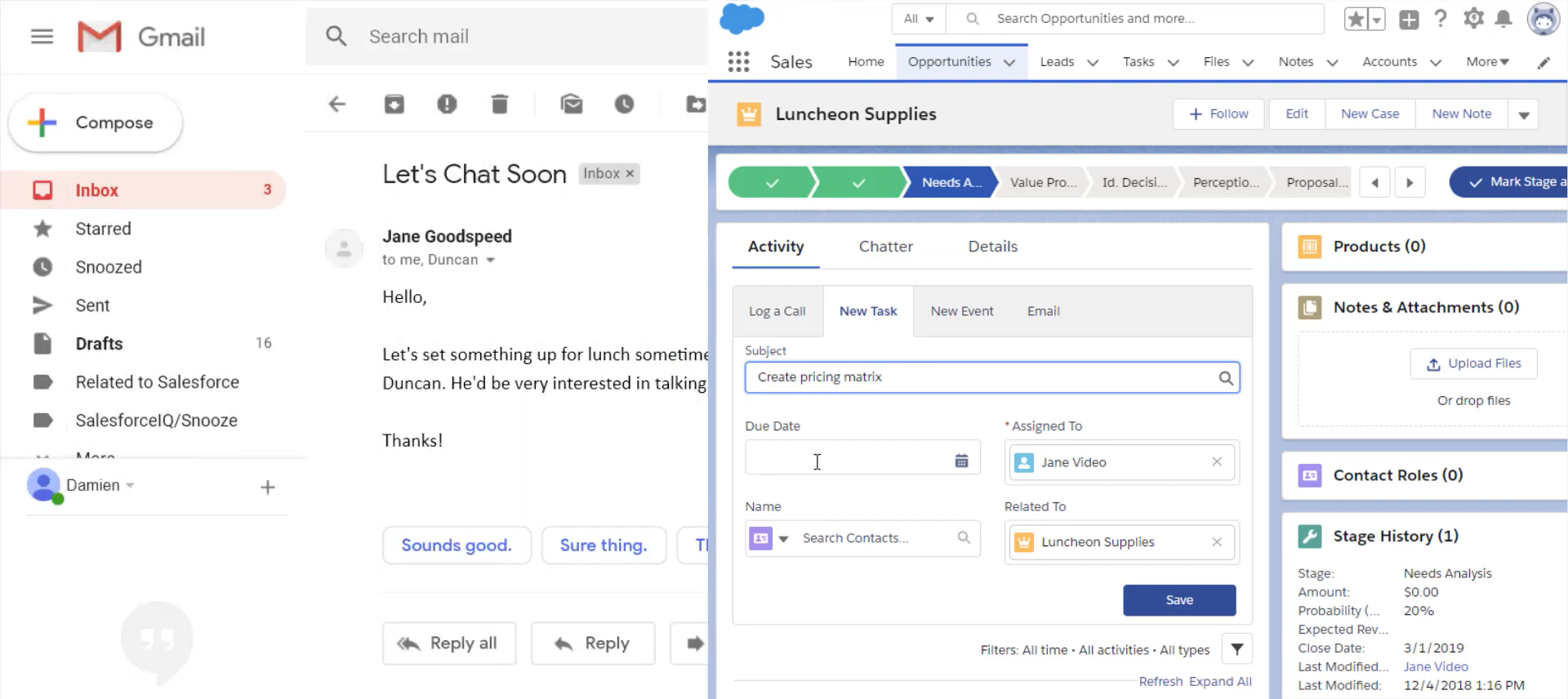Expand the All search scope dropdown
The width and height of the screenshot is (1568, 699).
tap(919, 19)
